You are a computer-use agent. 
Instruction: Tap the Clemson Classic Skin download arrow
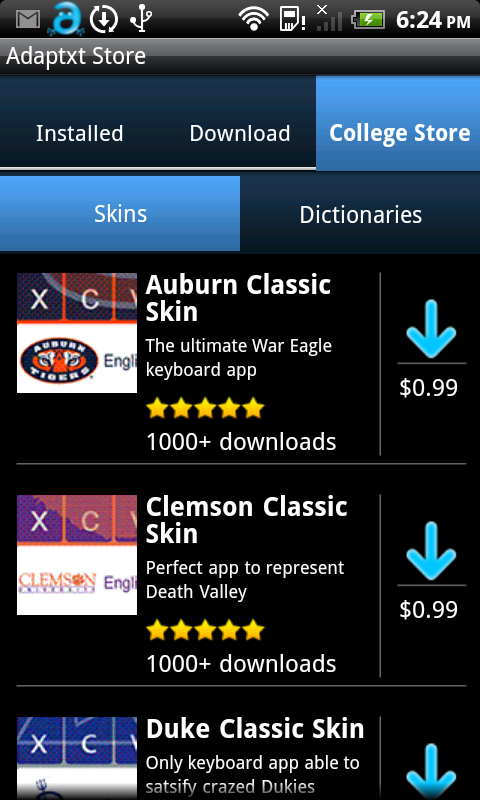pyautogui.click(x=431, y=551)
